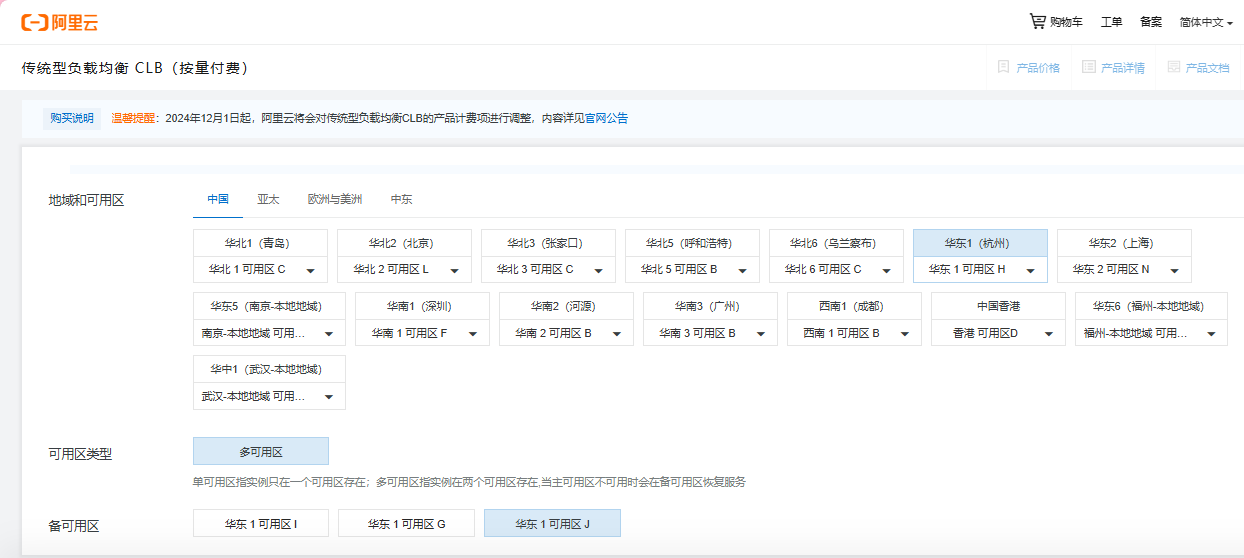This screenshot has height=558, width=1244.
Task: Switch to the 欧洲与美洲 region tab
Action: pyautogui.click(x=335, y=199)
